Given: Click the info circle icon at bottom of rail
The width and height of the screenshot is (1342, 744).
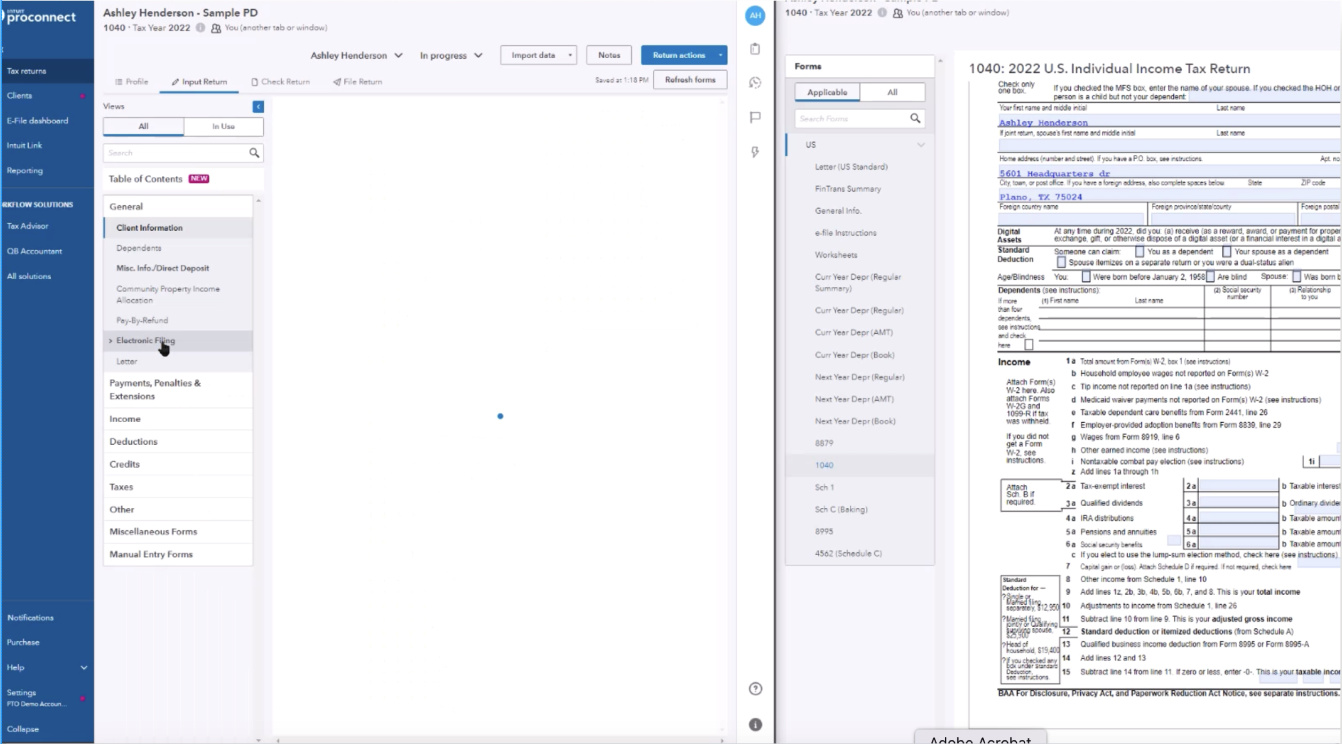Looking at the screenshot, I should 755,724.
